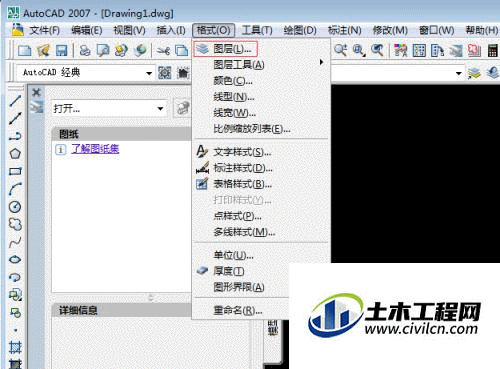
Task: Open the 文件(F) menu
Action: [44, 30]
